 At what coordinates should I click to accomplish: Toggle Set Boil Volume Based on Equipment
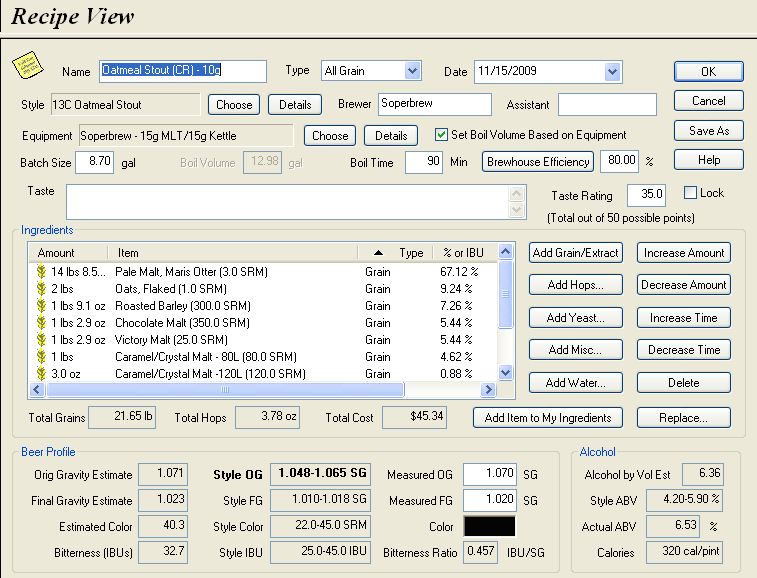[x=441, y=135]
